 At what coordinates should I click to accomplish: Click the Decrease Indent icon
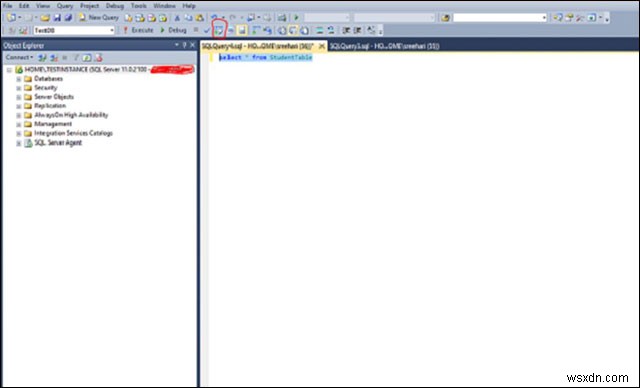click(346, 30)
